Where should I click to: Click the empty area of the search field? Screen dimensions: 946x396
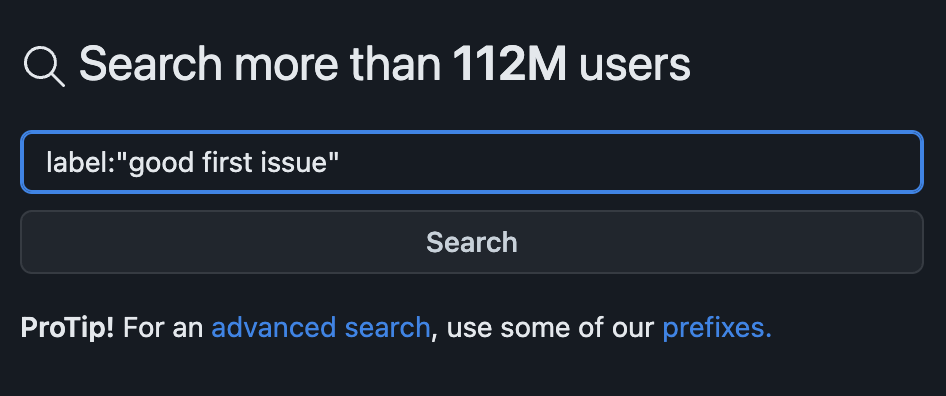[x=627, y=162]
